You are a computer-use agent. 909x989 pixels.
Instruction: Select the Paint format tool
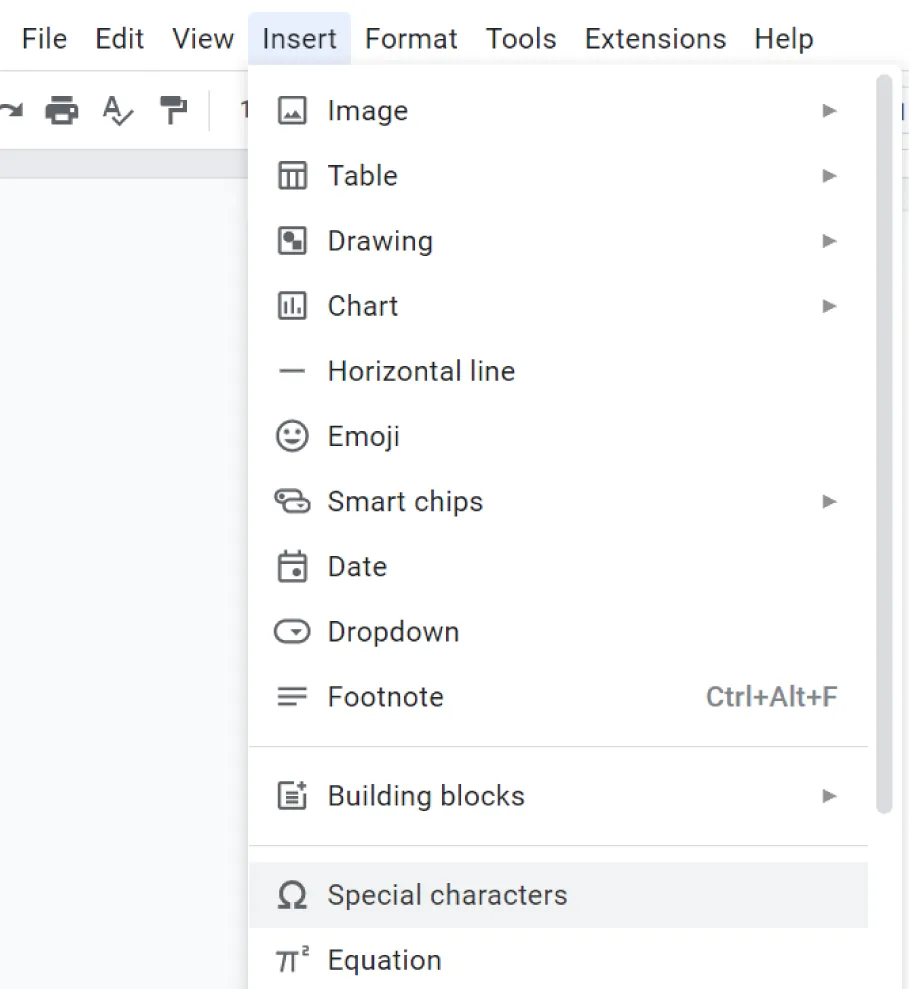pyautogui.click(x=173, y=111)
